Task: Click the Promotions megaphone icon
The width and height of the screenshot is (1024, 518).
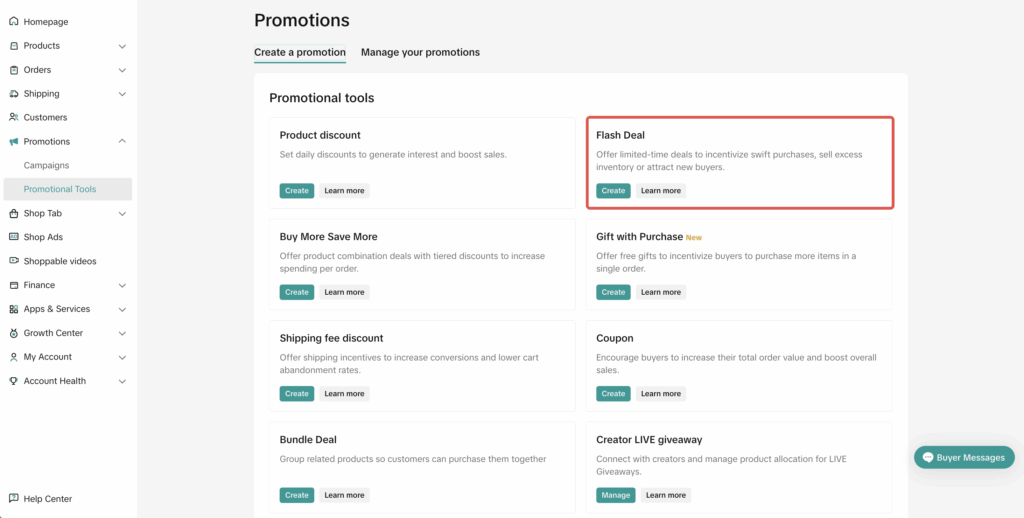Action: coord(14,142)
